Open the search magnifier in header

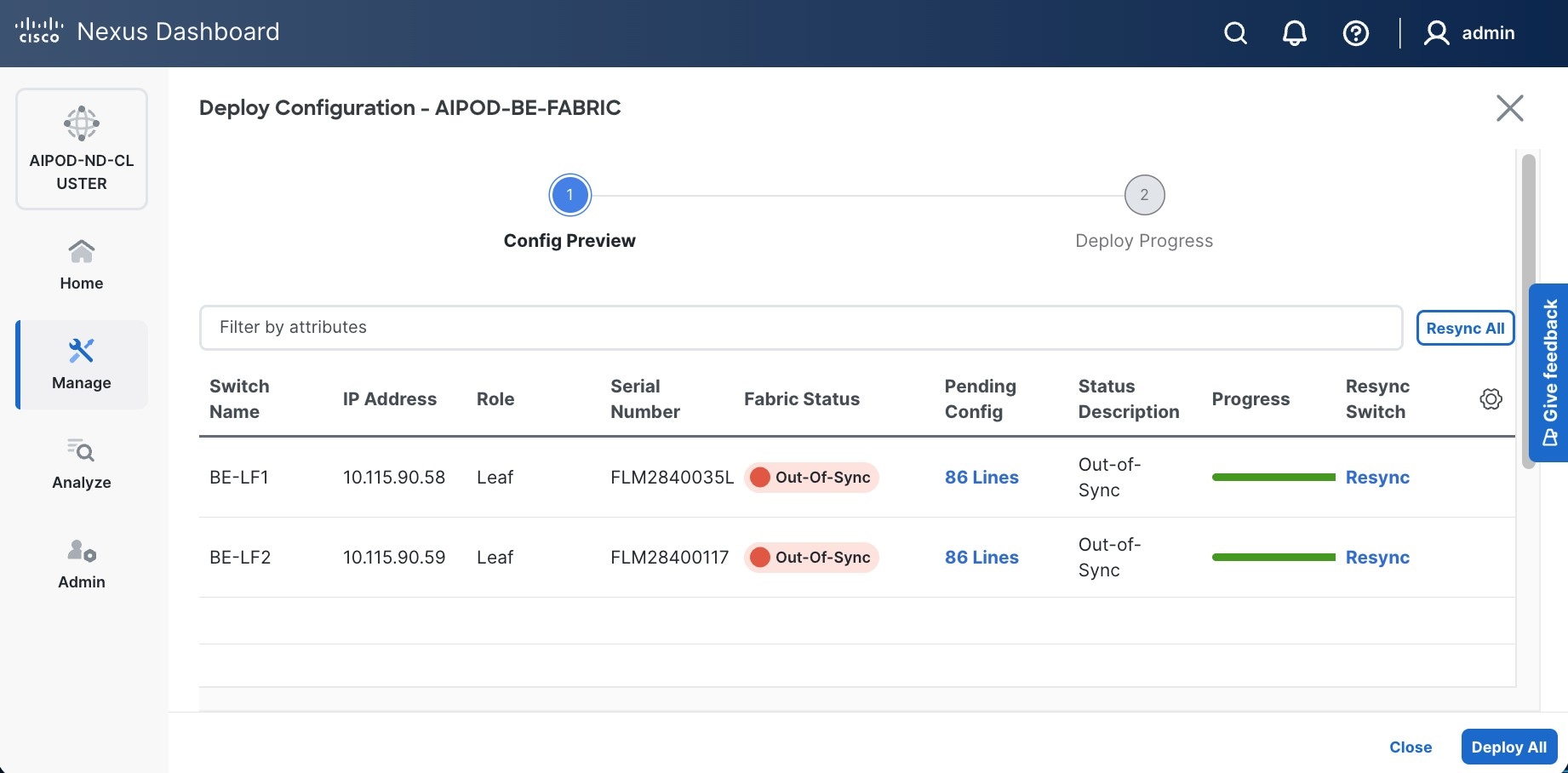[x=1235, y=33]
